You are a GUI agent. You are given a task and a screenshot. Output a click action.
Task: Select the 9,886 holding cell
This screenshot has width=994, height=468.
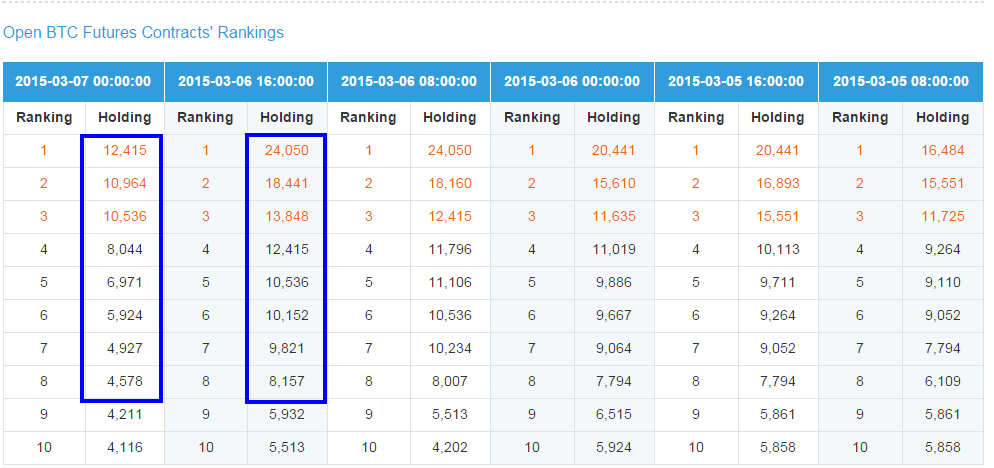pyautogui.click(x=614, y=282)
